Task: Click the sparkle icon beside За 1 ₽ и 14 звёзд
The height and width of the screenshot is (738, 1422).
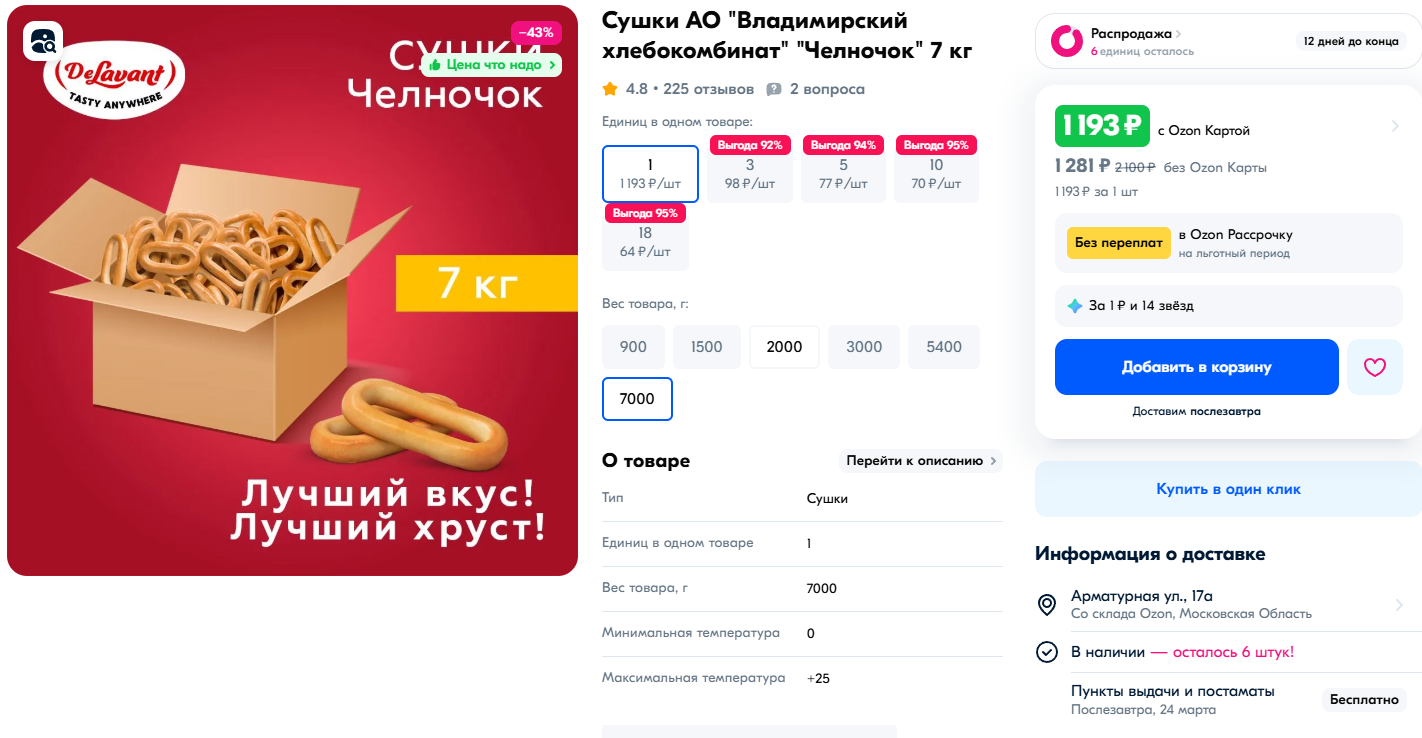Action: 1075,306
